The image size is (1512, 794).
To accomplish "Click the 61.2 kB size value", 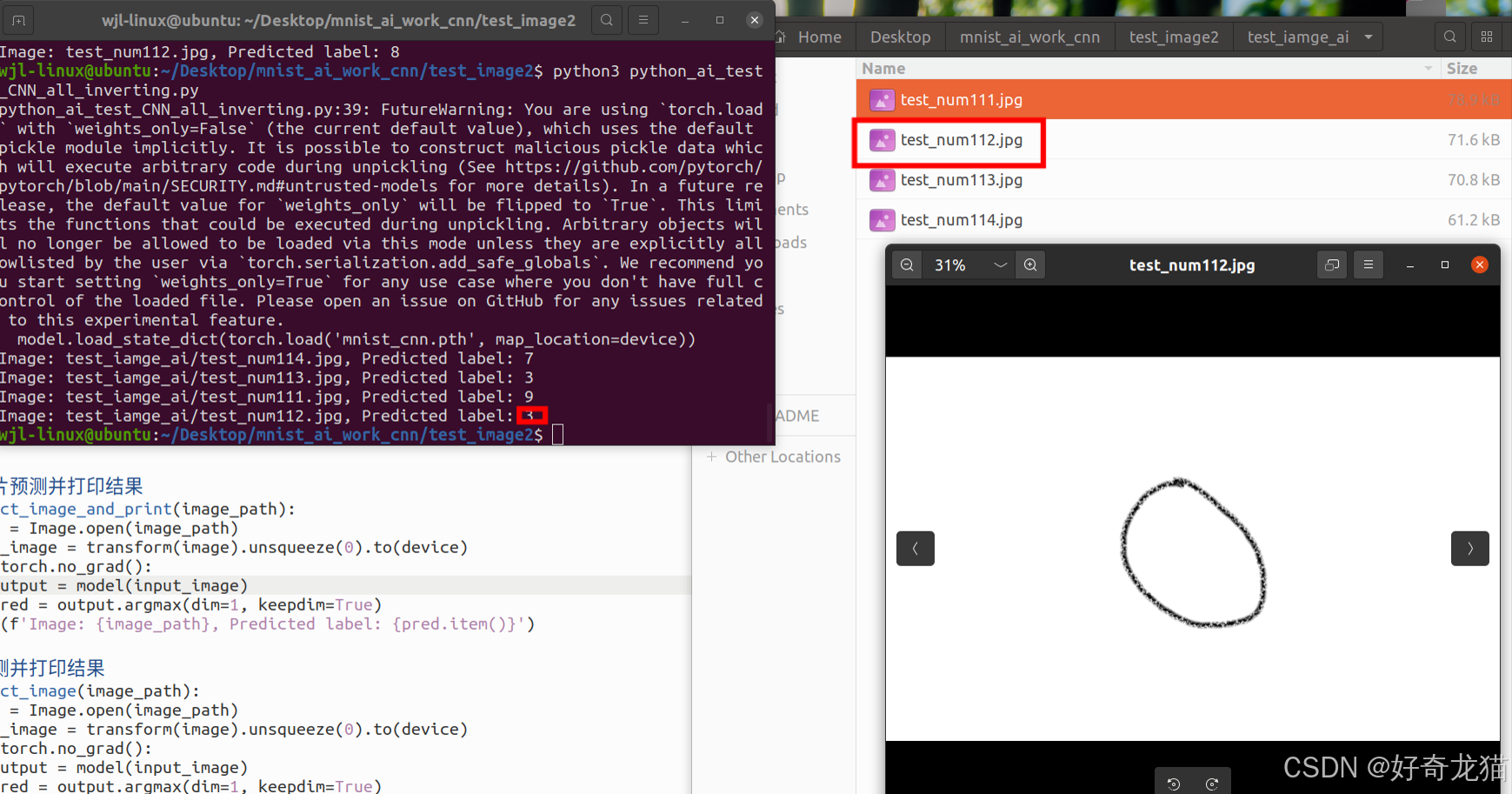I will 1473,220.
